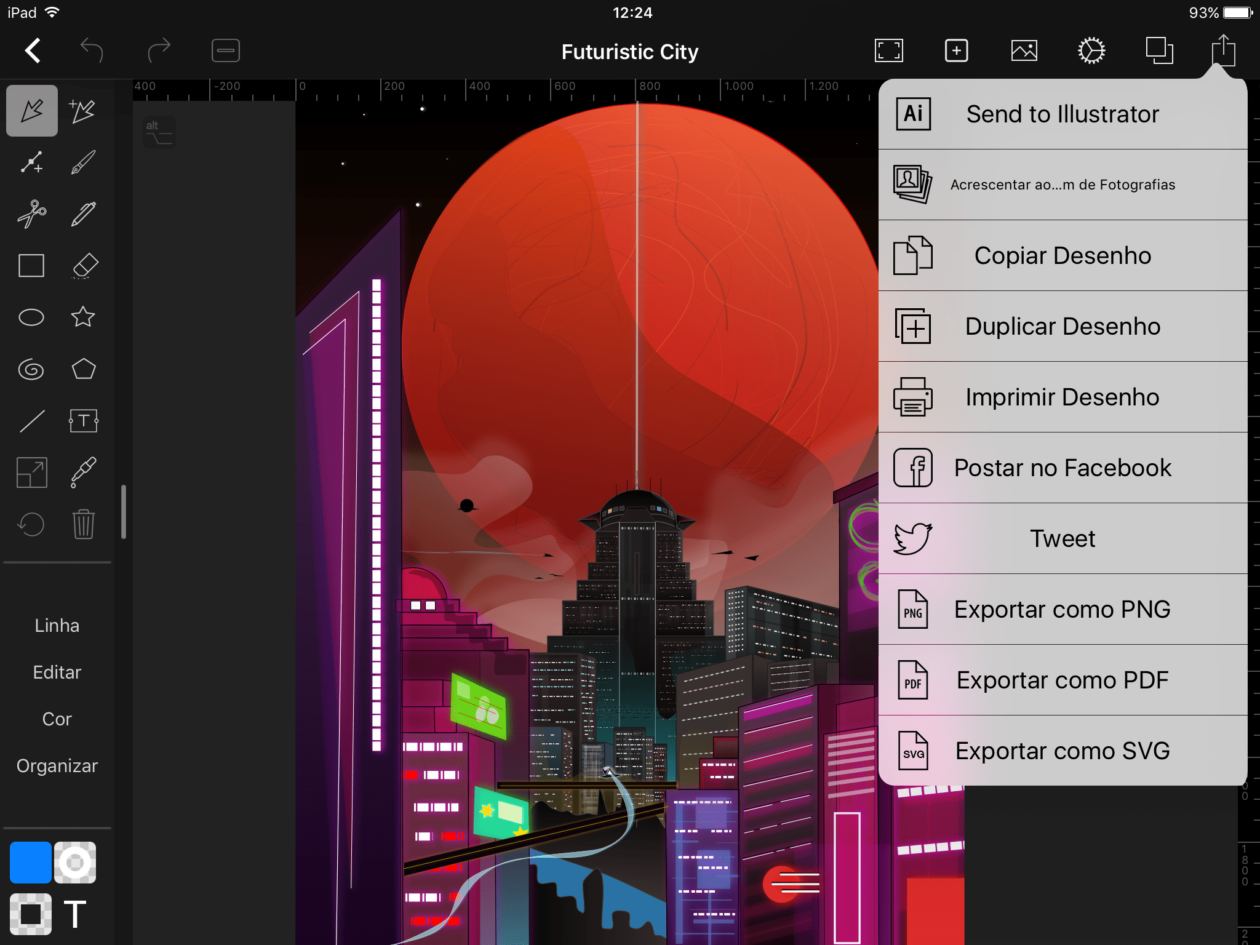The height and width of the screenshot is (945, 1260).
Task: Choose Exportar como PNG from the share menu
Action: [1062, 609]
